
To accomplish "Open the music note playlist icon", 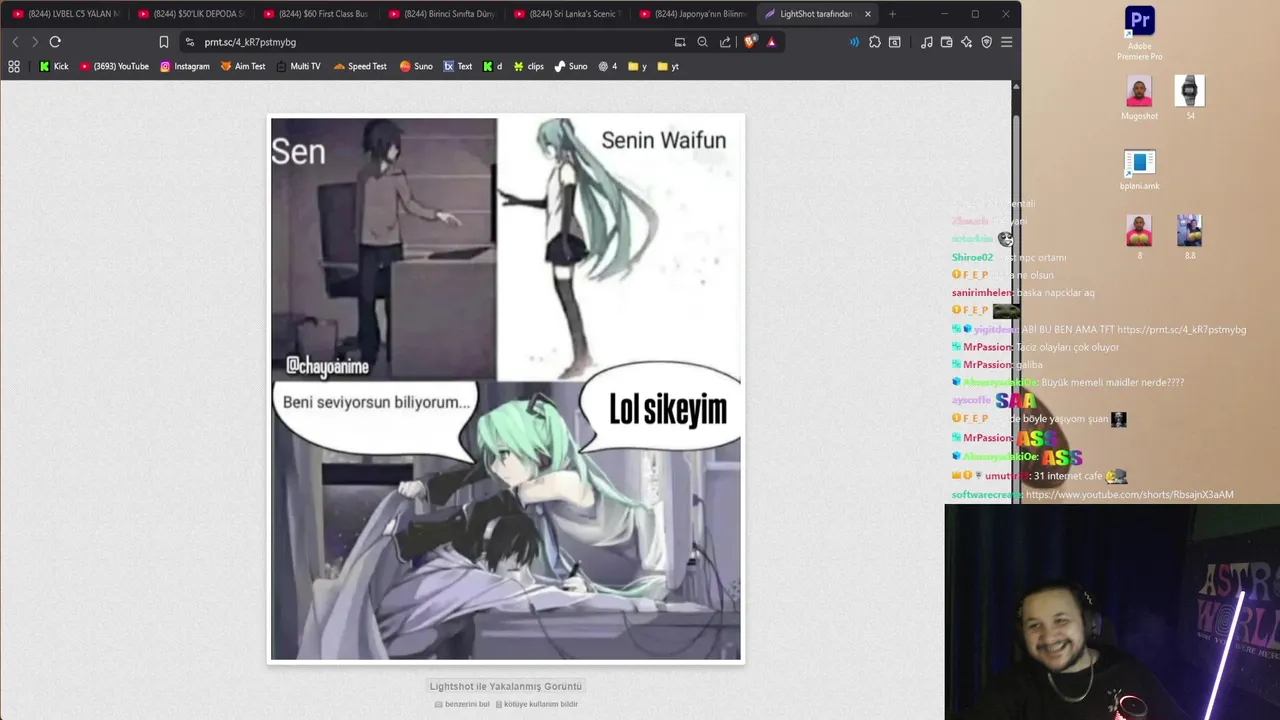I will [926, 42].
